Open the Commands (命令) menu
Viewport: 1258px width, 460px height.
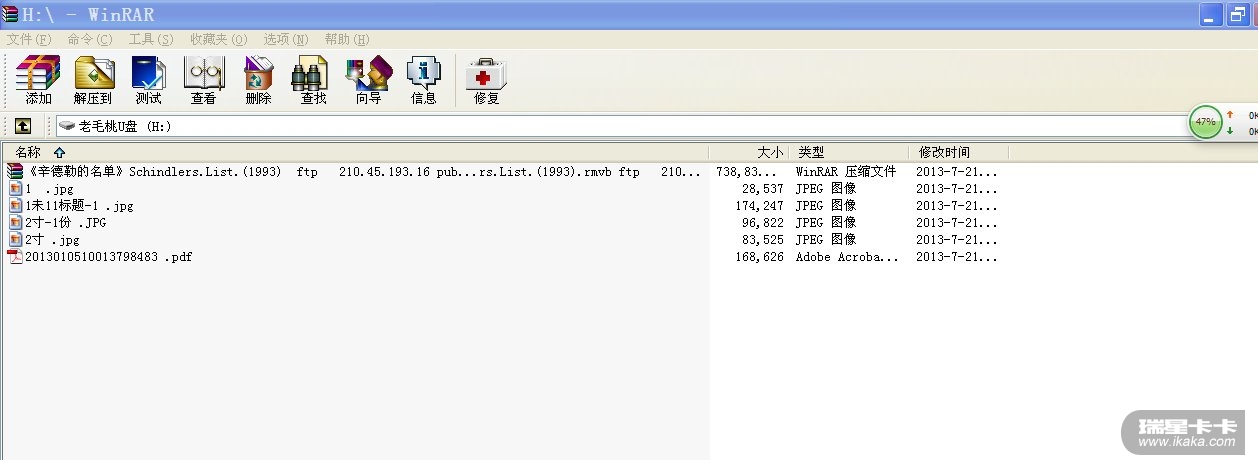pyautogui.click(x=90, y=39)
